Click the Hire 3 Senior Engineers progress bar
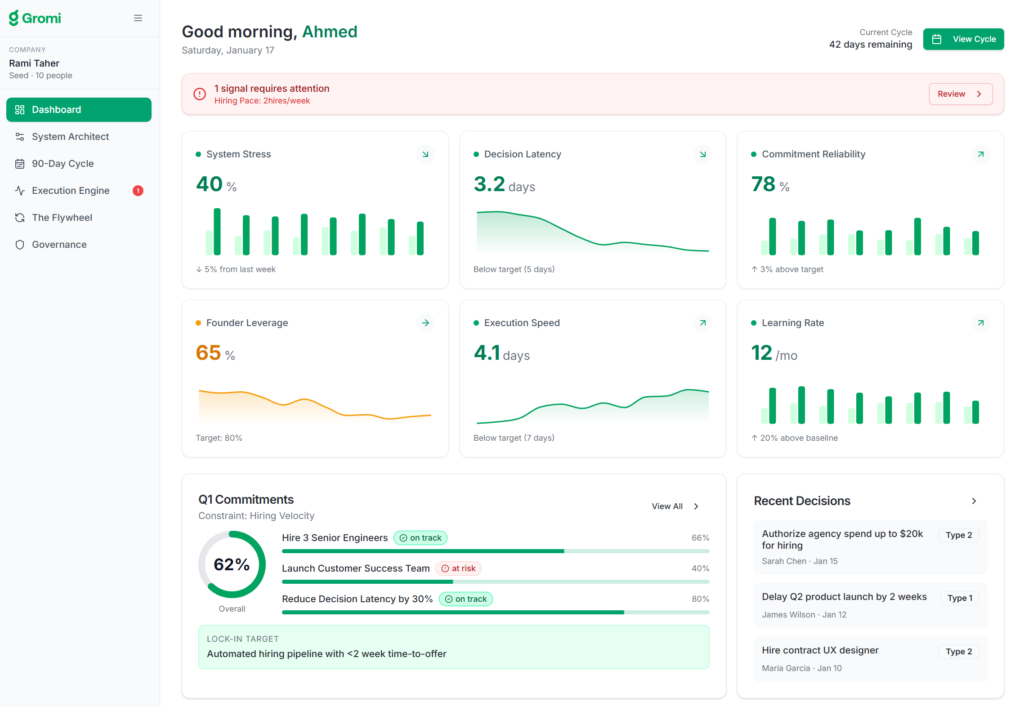This screenshot has width=1024, height=707. 495,551
